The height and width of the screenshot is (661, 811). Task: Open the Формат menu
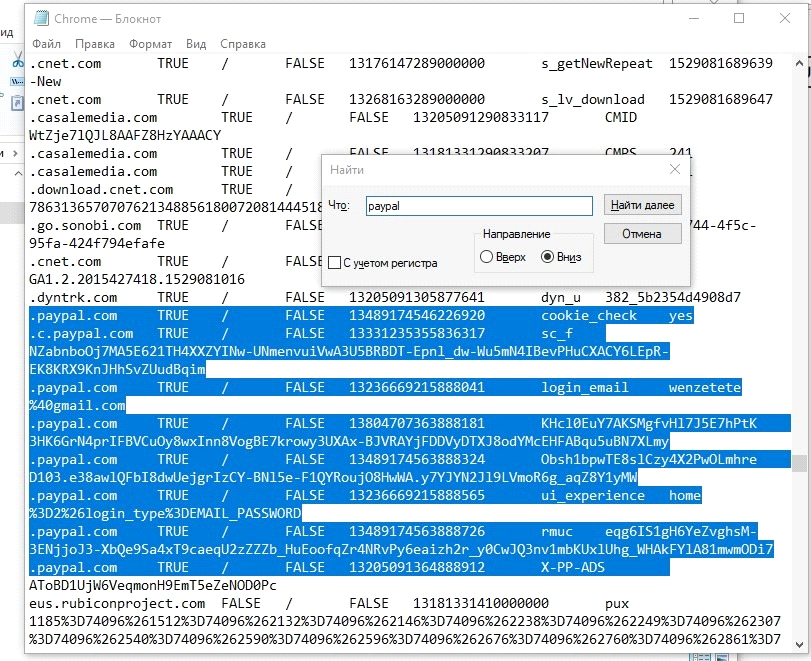tap(150, 44)
